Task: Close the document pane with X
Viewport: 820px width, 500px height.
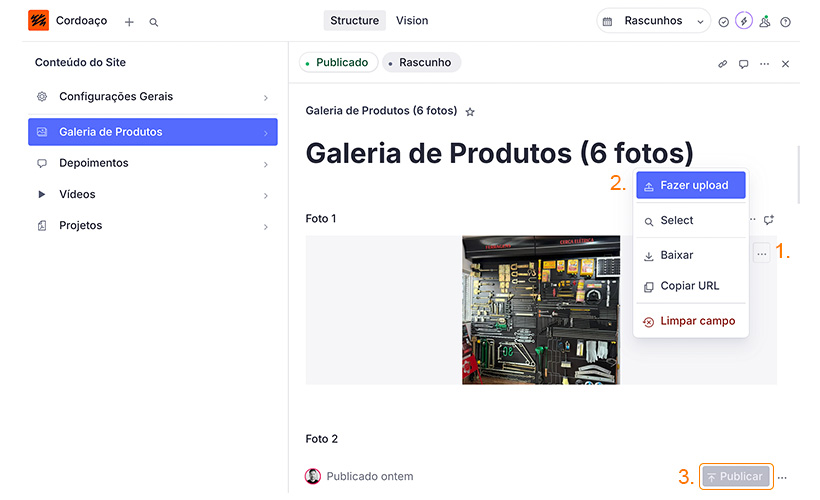Action: tap(785, 64)
